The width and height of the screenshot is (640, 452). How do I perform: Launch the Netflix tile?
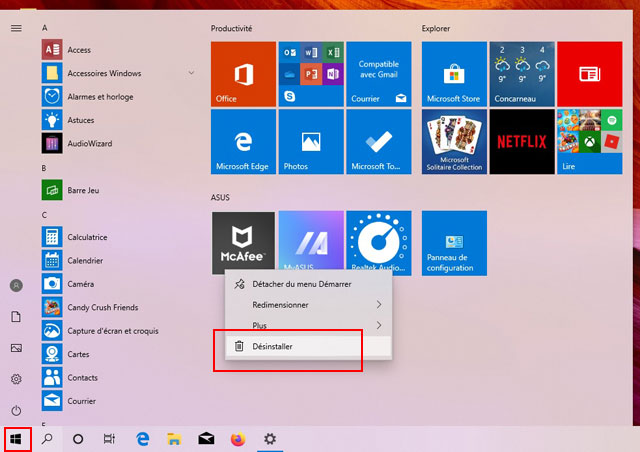(x=522, y=142)
